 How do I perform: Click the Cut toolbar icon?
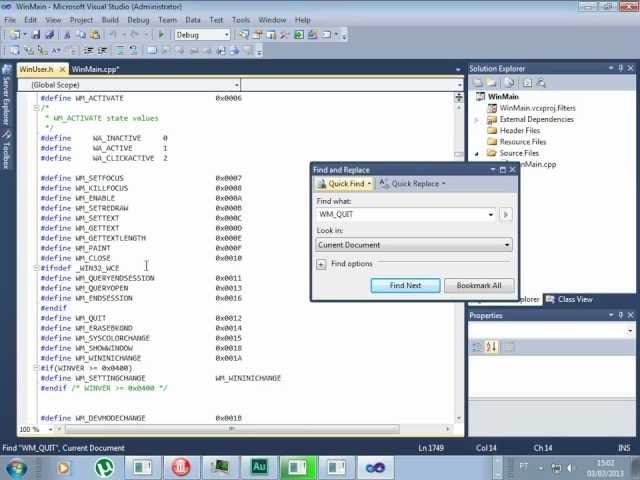click(x=67, y=35)
